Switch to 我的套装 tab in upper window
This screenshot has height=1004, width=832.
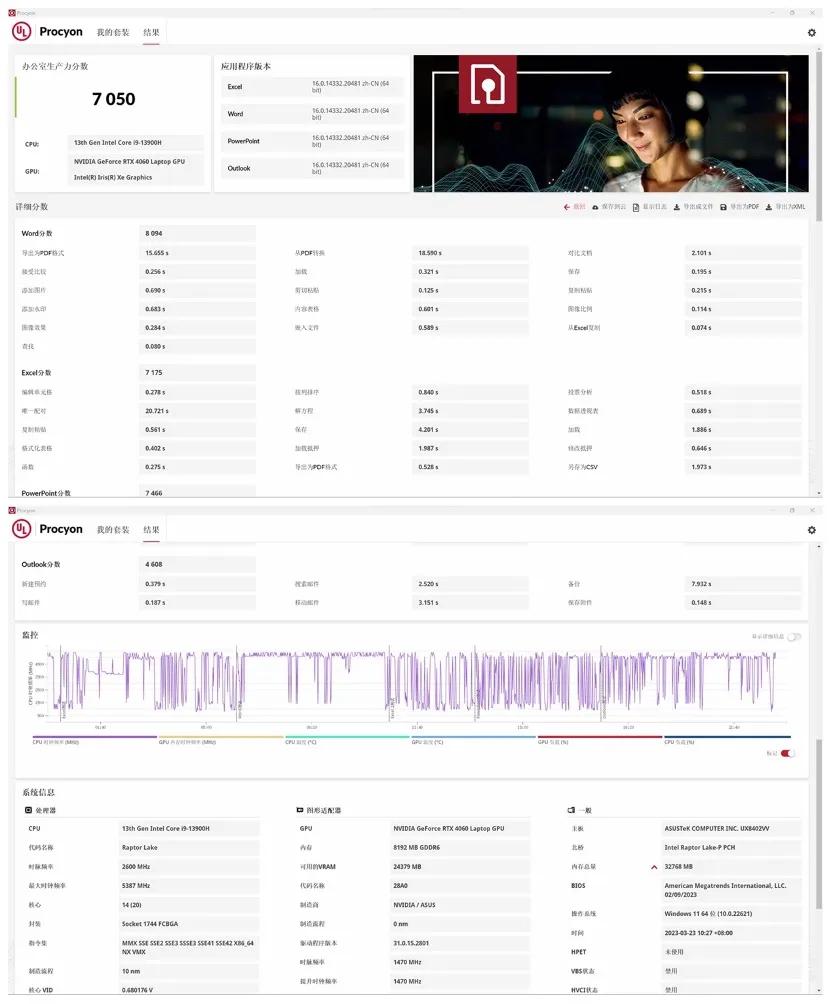(113, 32)
